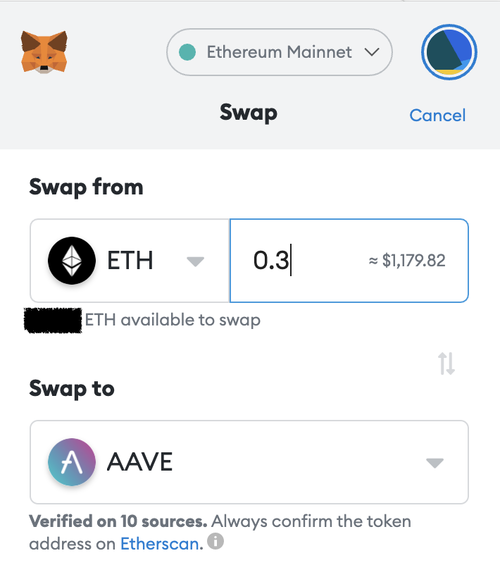
Task: Click the Swap page heading
Action: pyautogui.click(x=248, y=113)
